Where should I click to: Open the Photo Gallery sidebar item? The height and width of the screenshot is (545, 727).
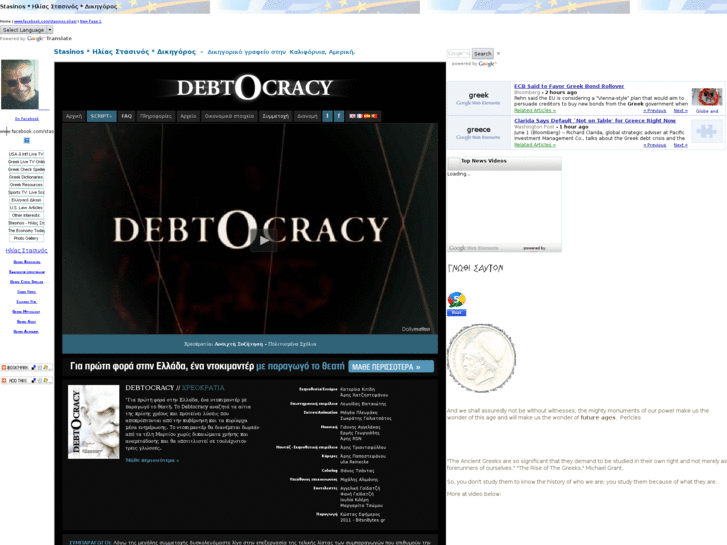click(x=26, y=238)
